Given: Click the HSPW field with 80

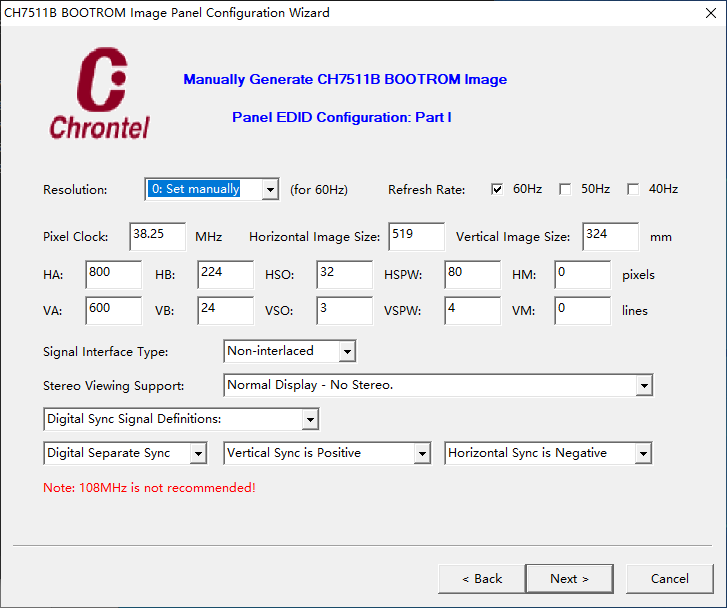Looking at the screenshot, I should click(x=472, y=275).
